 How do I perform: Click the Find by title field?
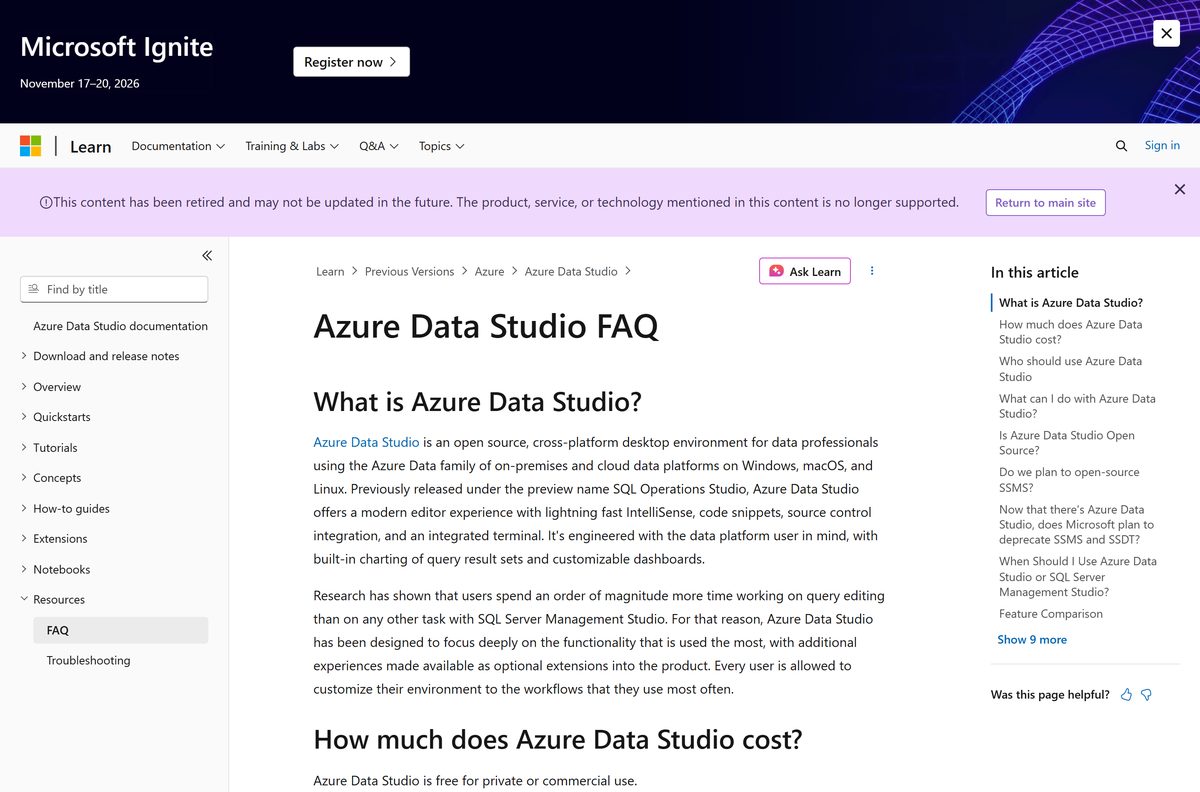114,289
